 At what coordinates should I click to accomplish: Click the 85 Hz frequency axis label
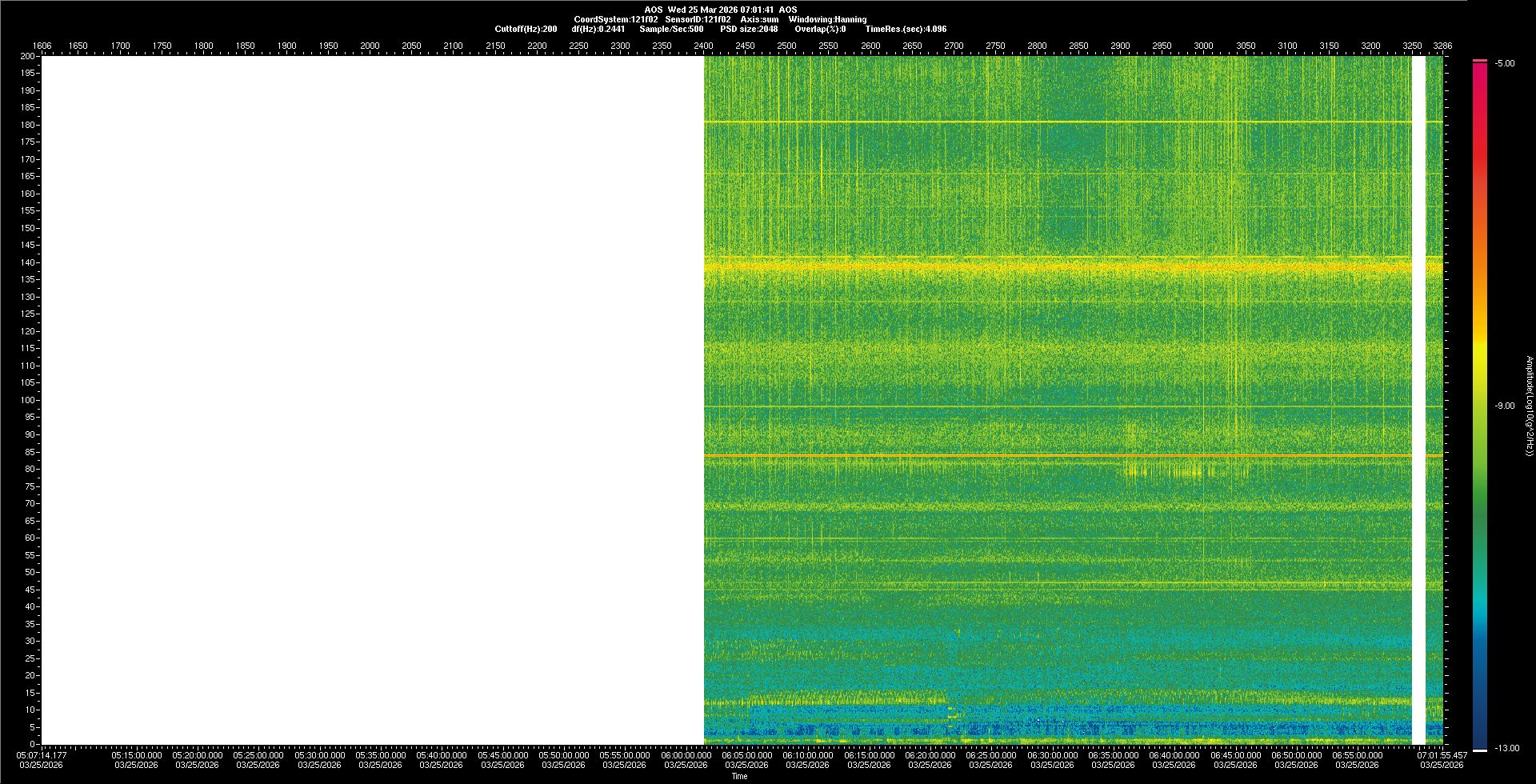(30, 452)
